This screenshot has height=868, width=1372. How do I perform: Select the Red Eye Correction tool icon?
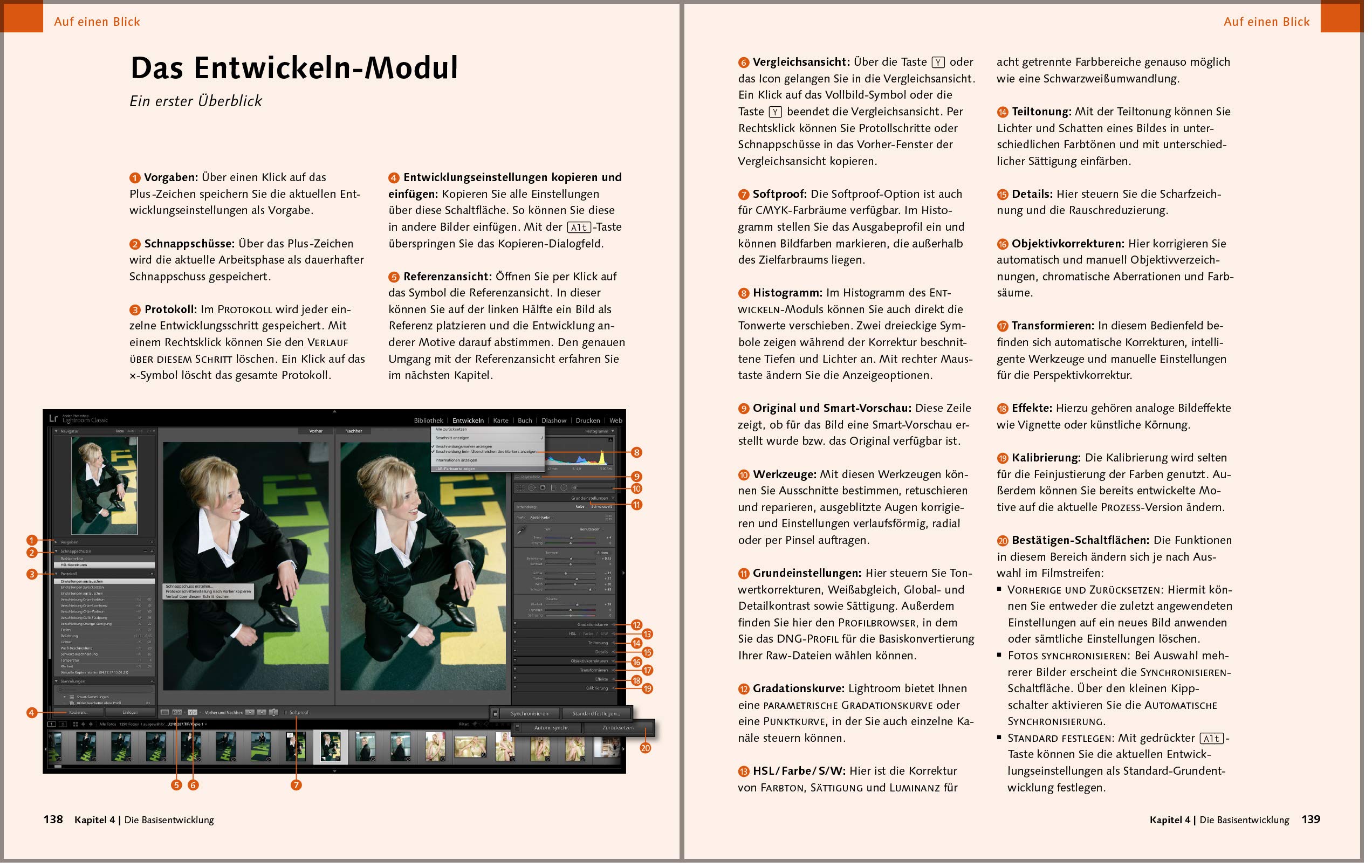tap(543, 487)
